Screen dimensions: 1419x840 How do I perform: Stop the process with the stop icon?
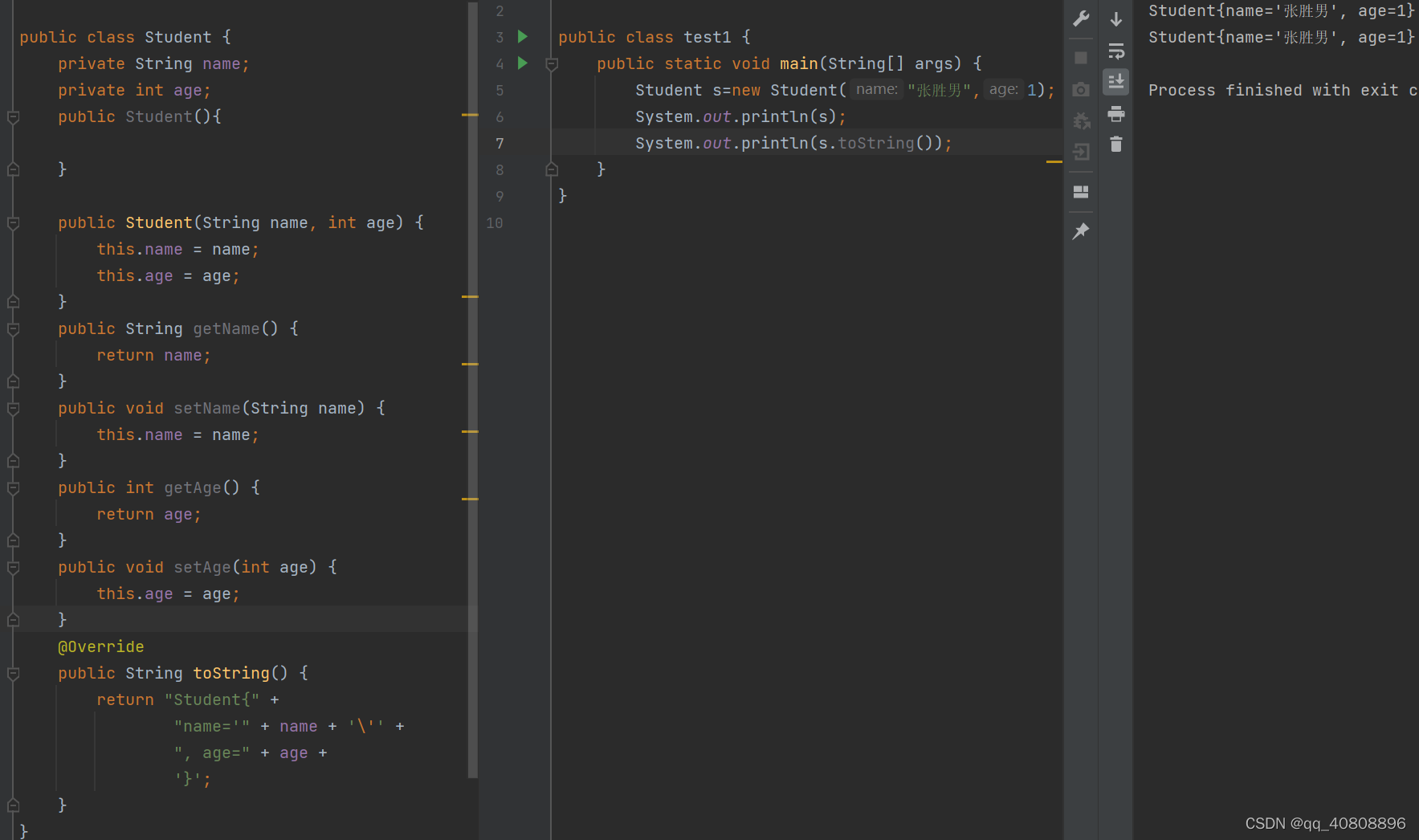click(1080, 57)
